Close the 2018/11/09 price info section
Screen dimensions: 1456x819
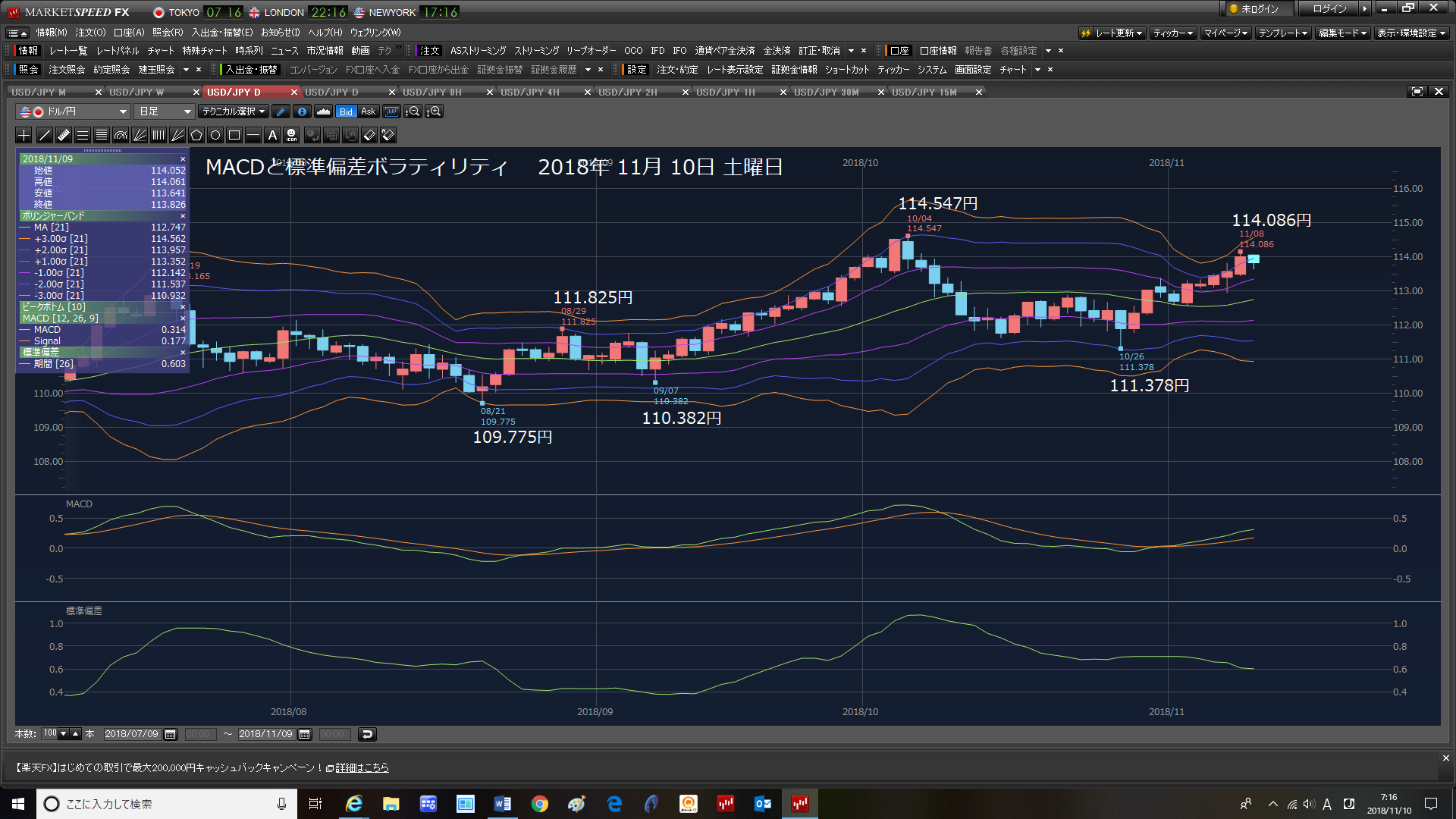tap(183, 159)
